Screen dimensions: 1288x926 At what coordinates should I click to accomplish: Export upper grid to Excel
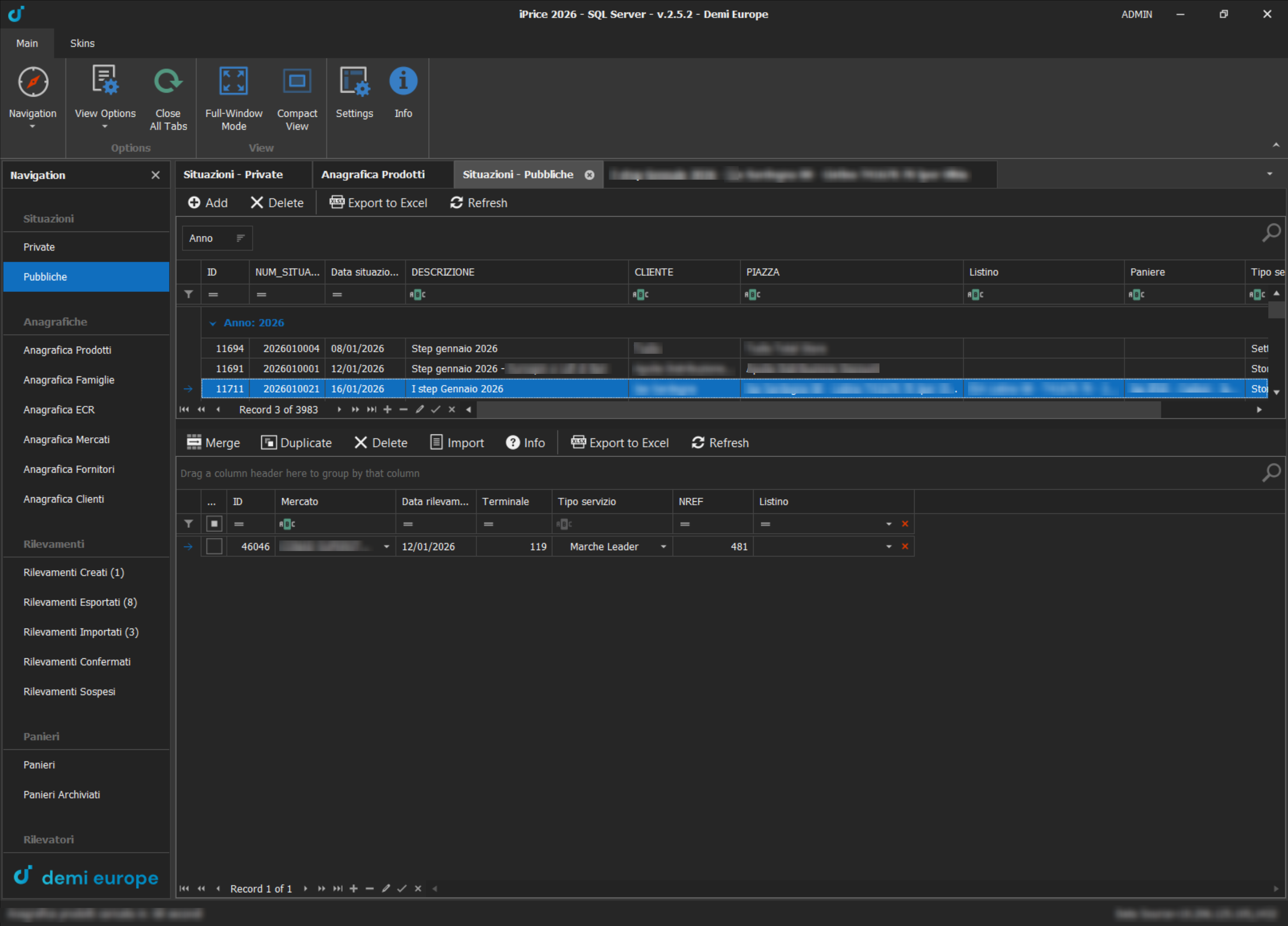click(378, 203)
